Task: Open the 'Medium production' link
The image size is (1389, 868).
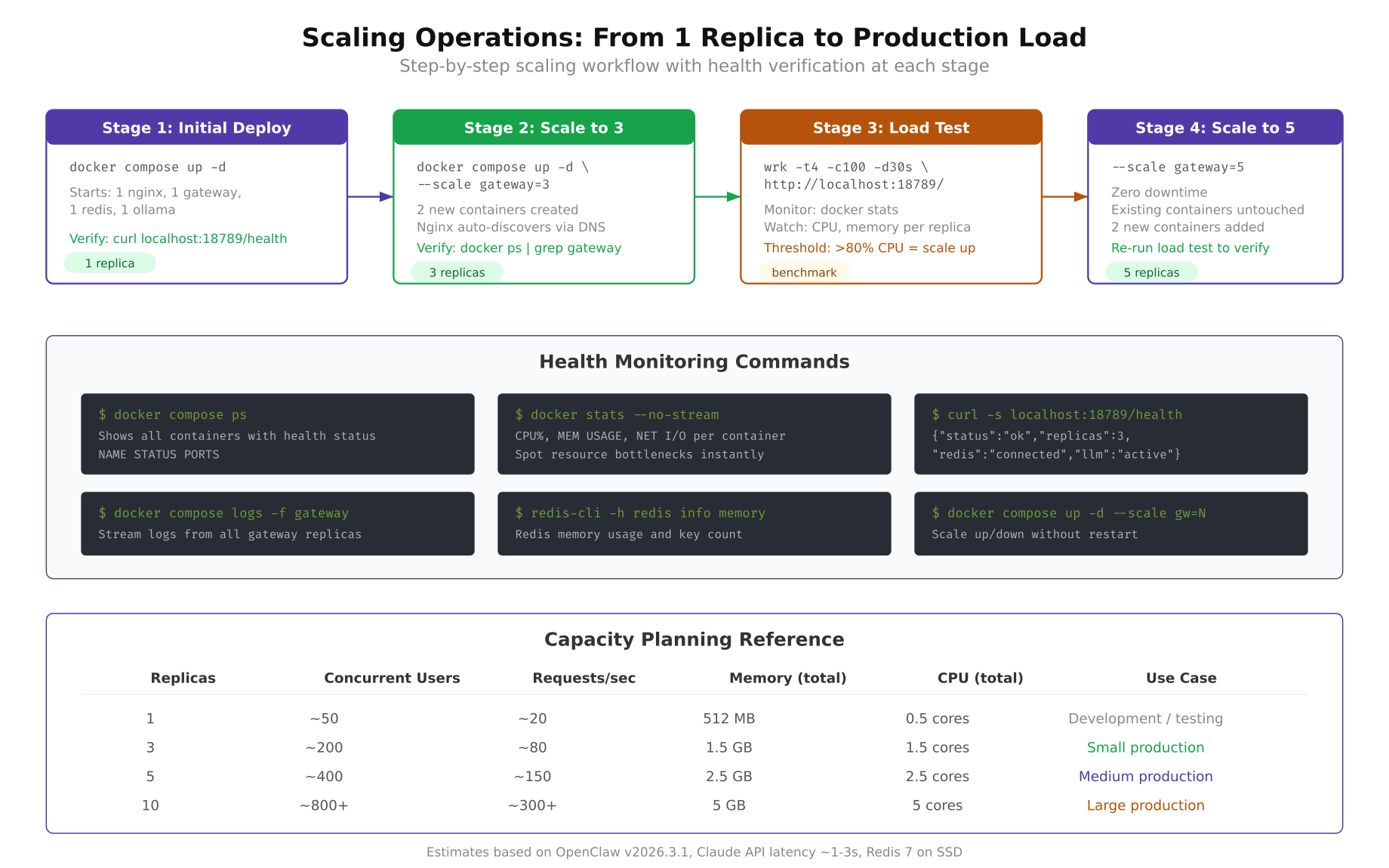Action: point(1145,776)
